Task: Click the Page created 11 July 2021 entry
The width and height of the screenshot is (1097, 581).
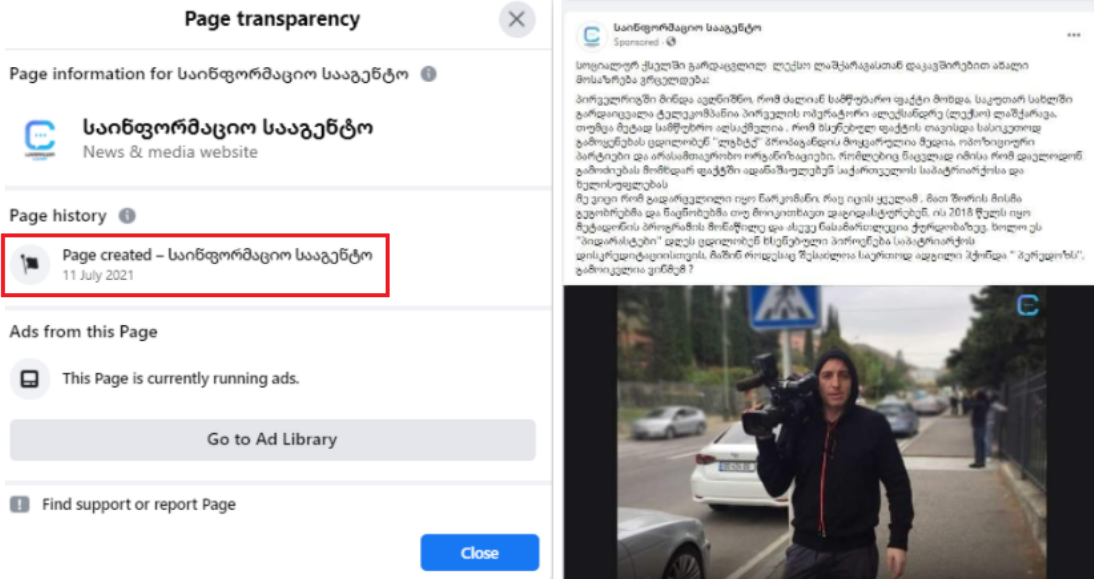Action: tap(196, 265)
